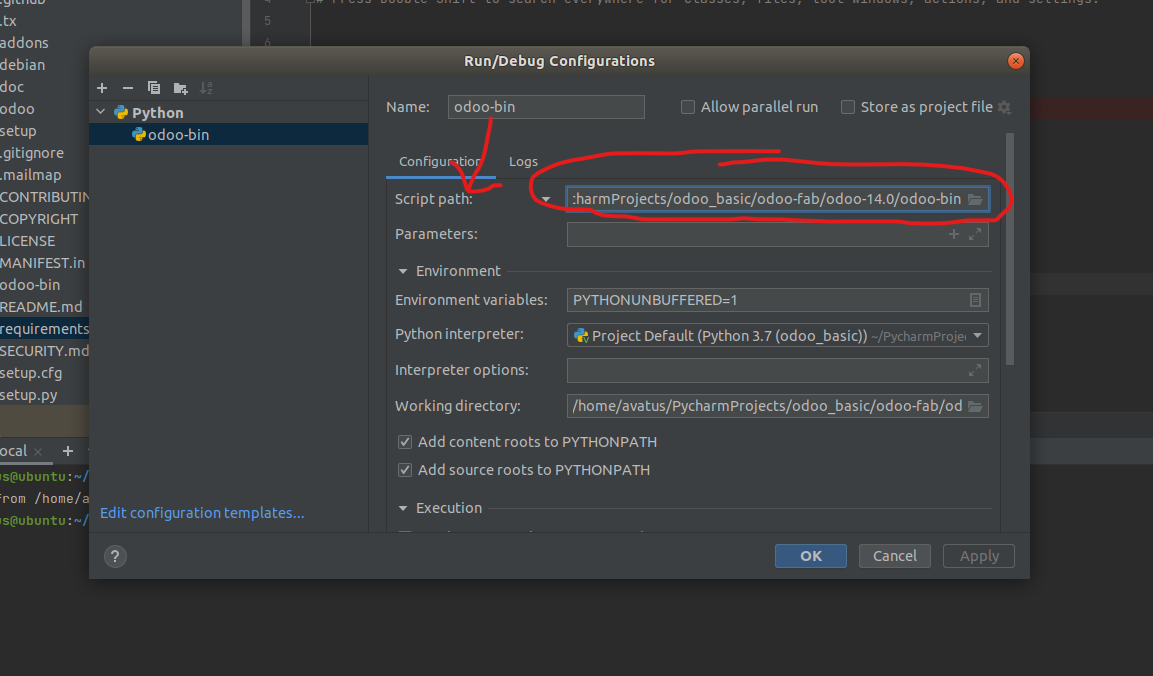This screenshot has width=1153, height=676.
Task: Click the Cancel button
Action: tap(894, 556)
